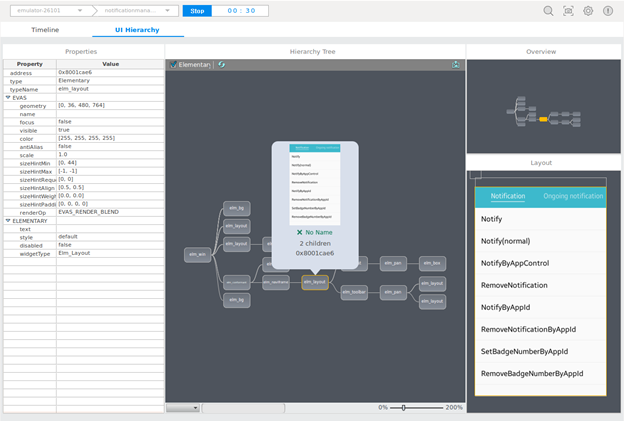Click the refresh icon in Hierarchy Tree toolbar

click(x=222, y=64)
